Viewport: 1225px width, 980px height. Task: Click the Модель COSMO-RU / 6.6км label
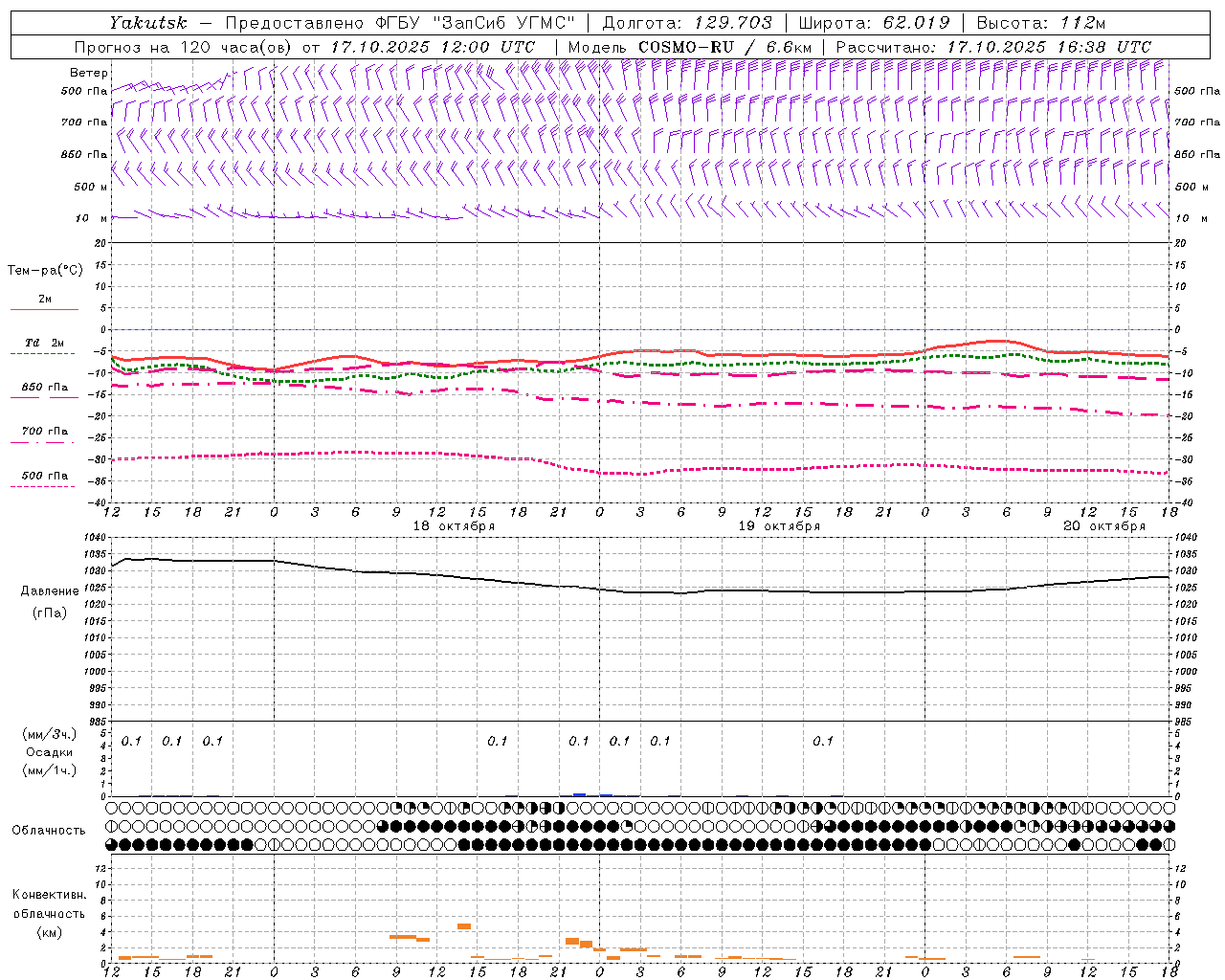click(690, 47)
